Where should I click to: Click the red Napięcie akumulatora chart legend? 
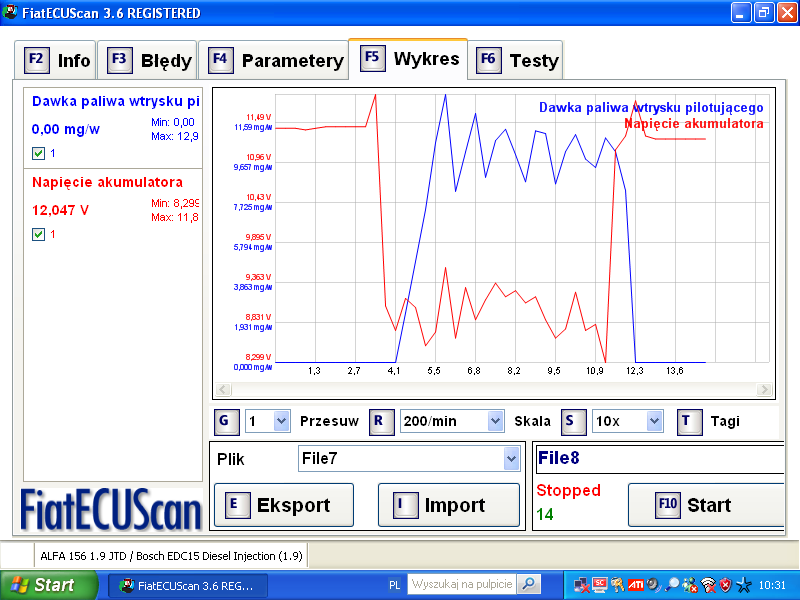[x=694, y=123]
